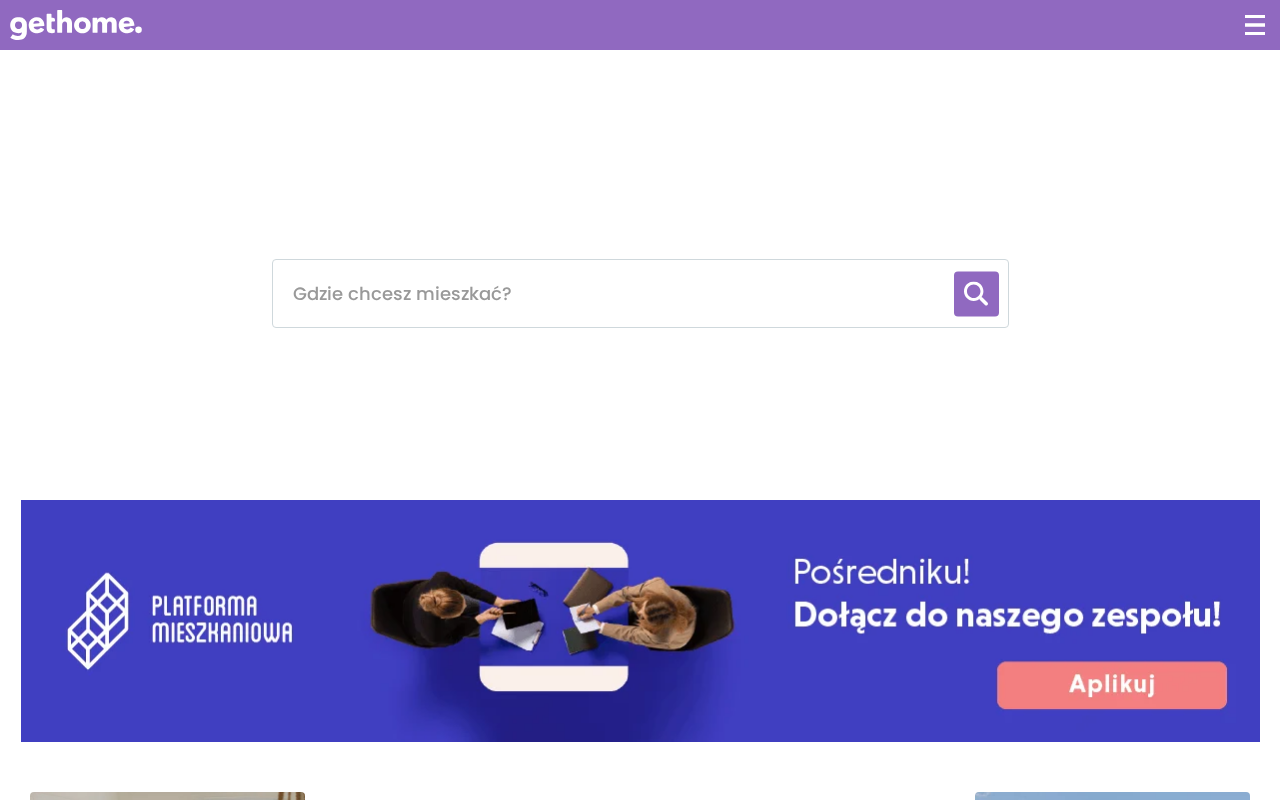Click the letter 'g' of gethome logo

(x=19, y=27)
